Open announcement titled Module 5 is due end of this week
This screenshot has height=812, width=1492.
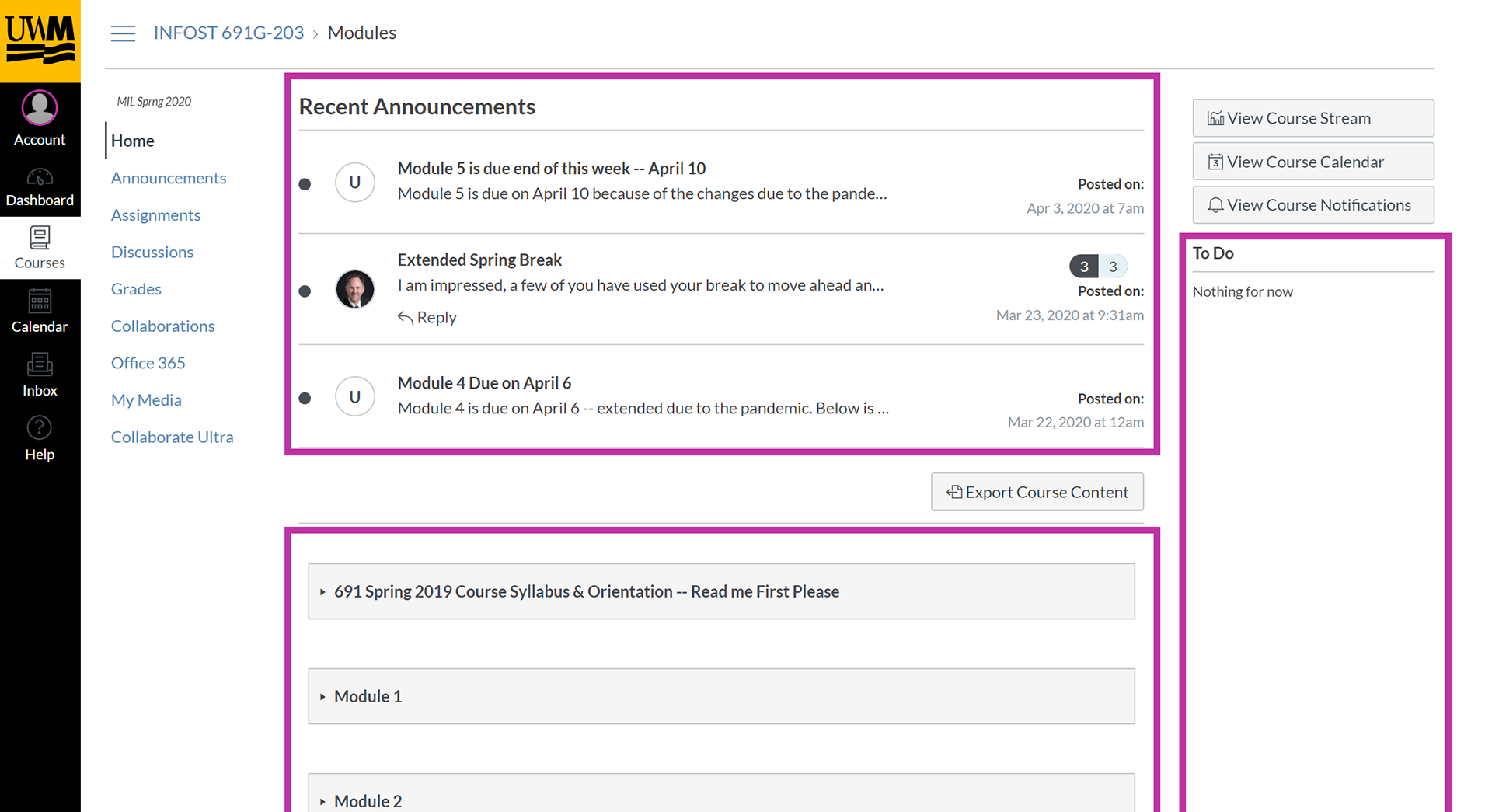[x=552, y=169]
